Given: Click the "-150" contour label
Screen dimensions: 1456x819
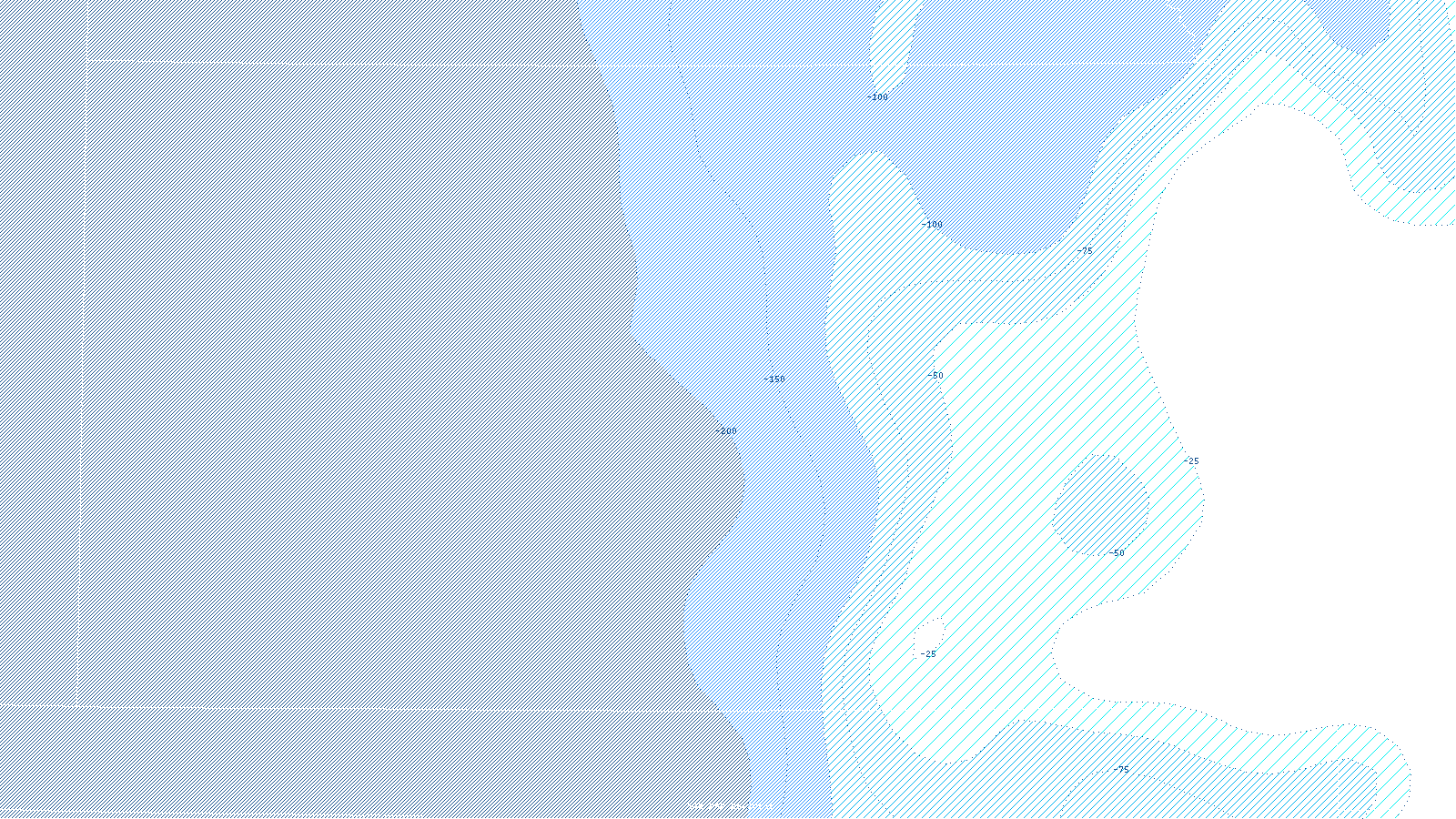Looking at the screenshot, I should [x=774, y=379].
